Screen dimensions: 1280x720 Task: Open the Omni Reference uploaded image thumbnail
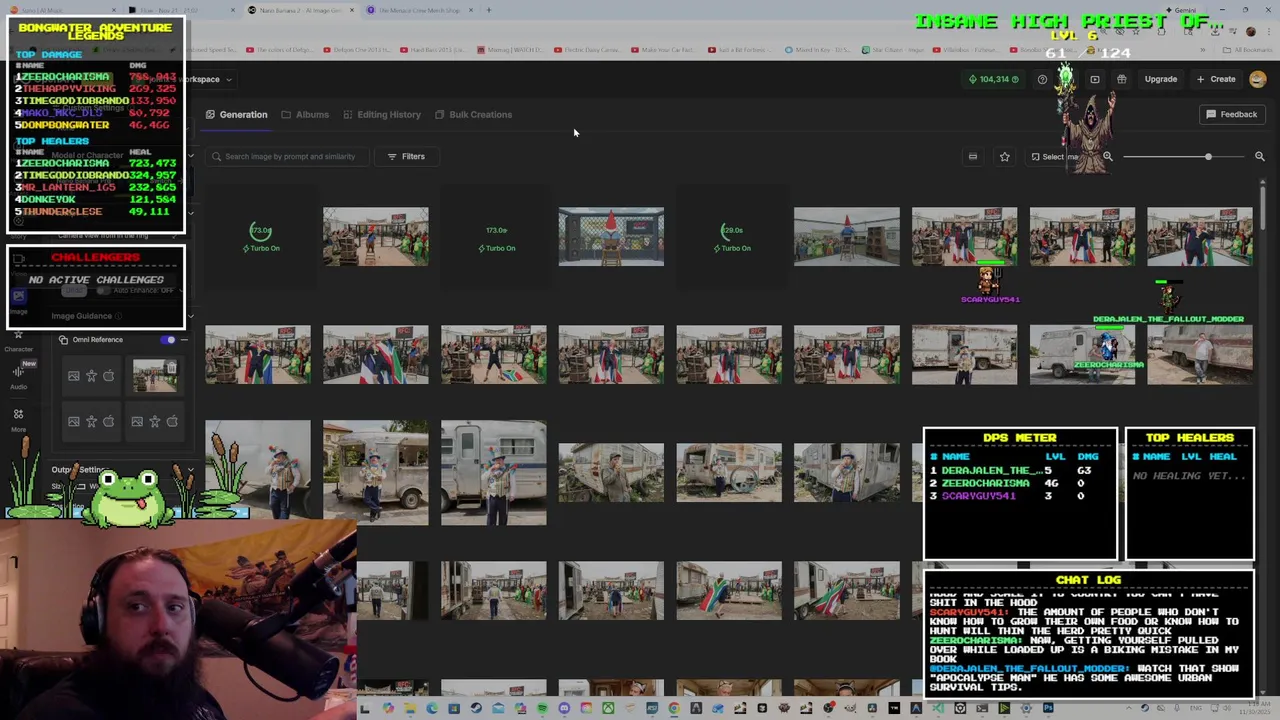click(155, 376)
